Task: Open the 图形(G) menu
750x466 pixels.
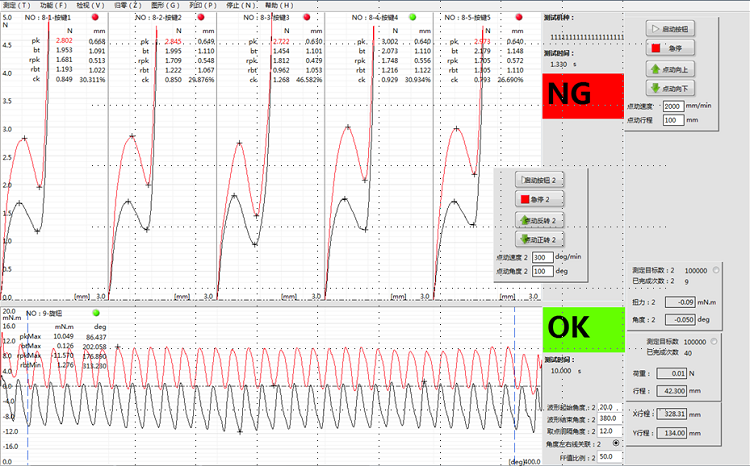Action: 163,5
